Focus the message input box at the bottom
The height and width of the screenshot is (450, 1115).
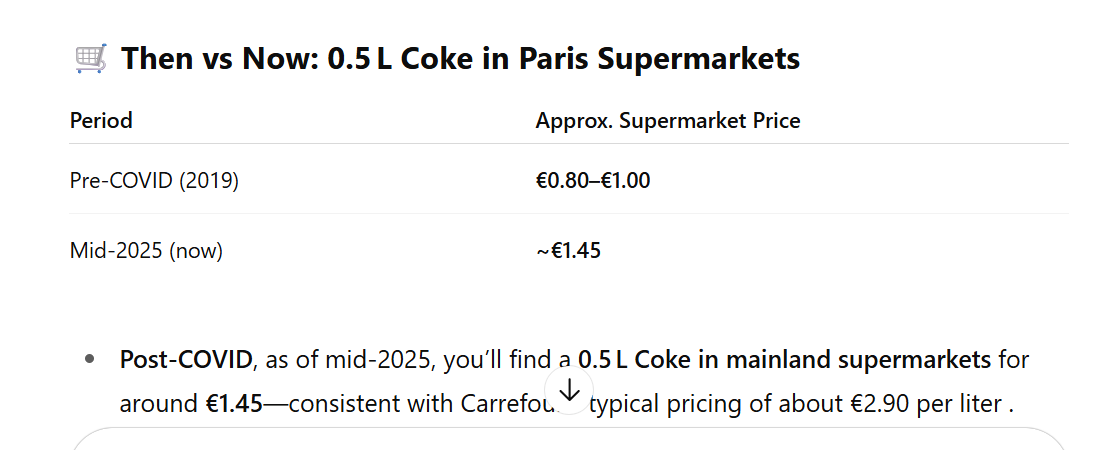(x=569, y=440)
